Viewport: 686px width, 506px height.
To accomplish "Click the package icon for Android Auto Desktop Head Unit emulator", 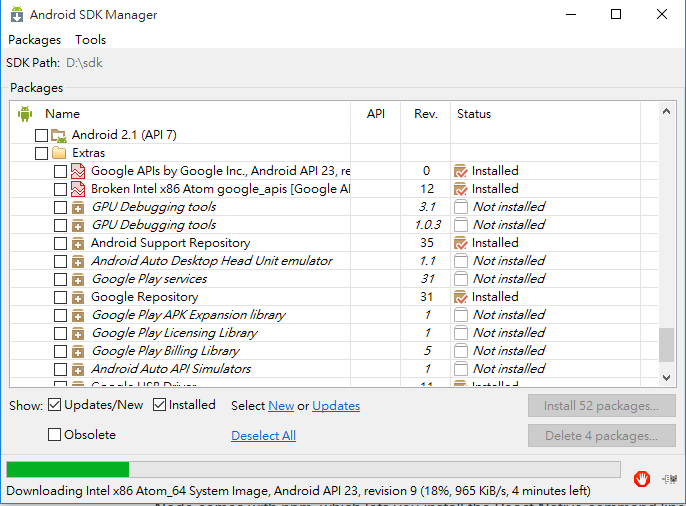I will tap(78, 261).
